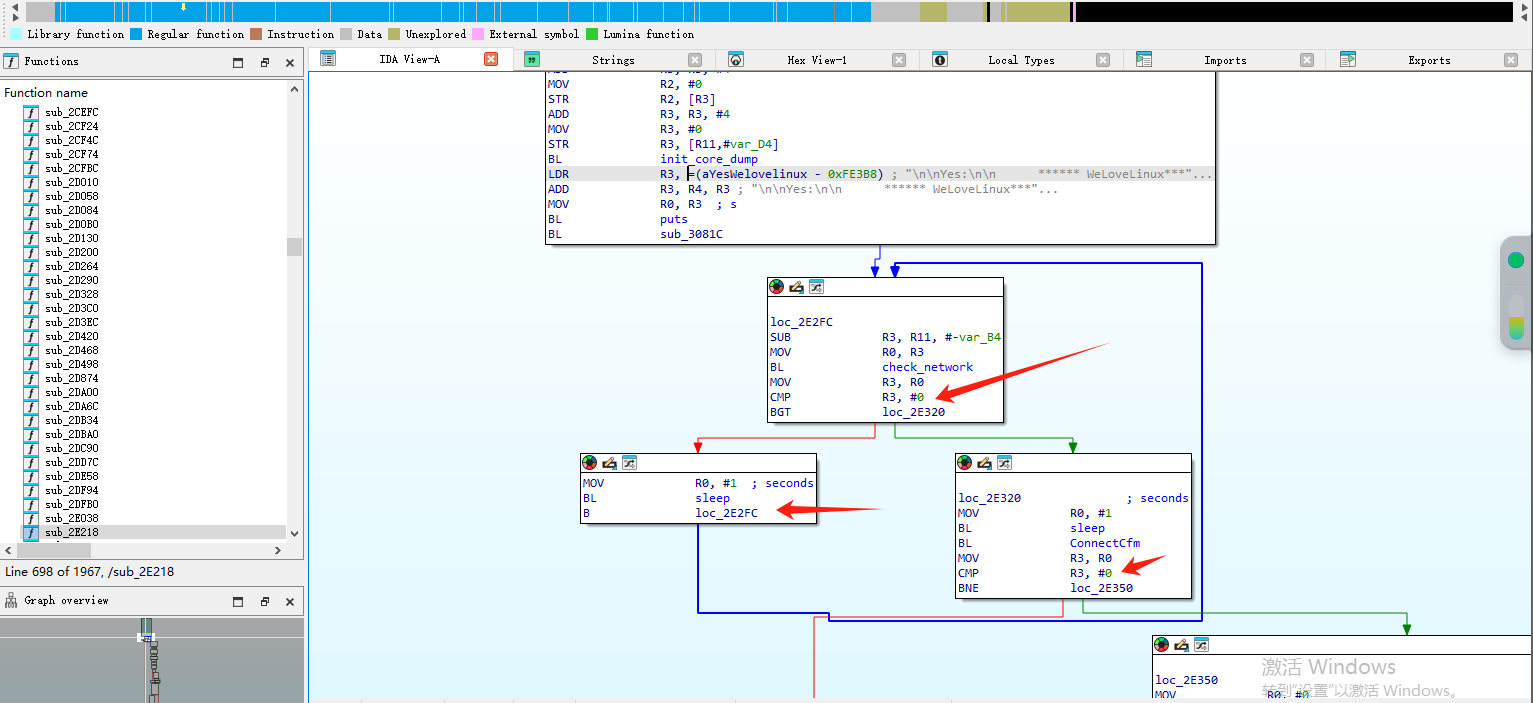Click the Hex View-1 tab icon

click(736, 59)
